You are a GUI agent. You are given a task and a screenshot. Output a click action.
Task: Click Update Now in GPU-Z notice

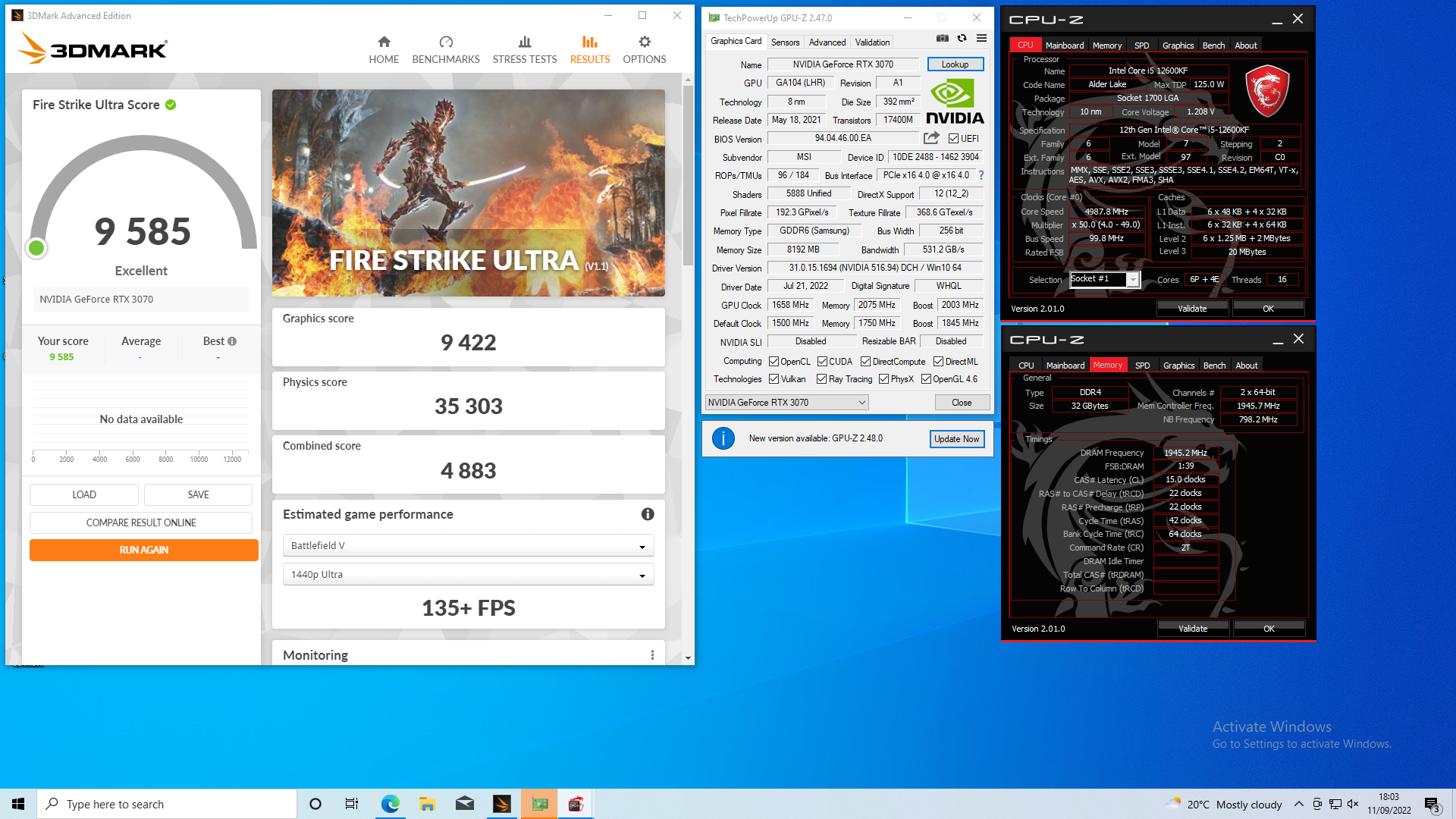957,439
